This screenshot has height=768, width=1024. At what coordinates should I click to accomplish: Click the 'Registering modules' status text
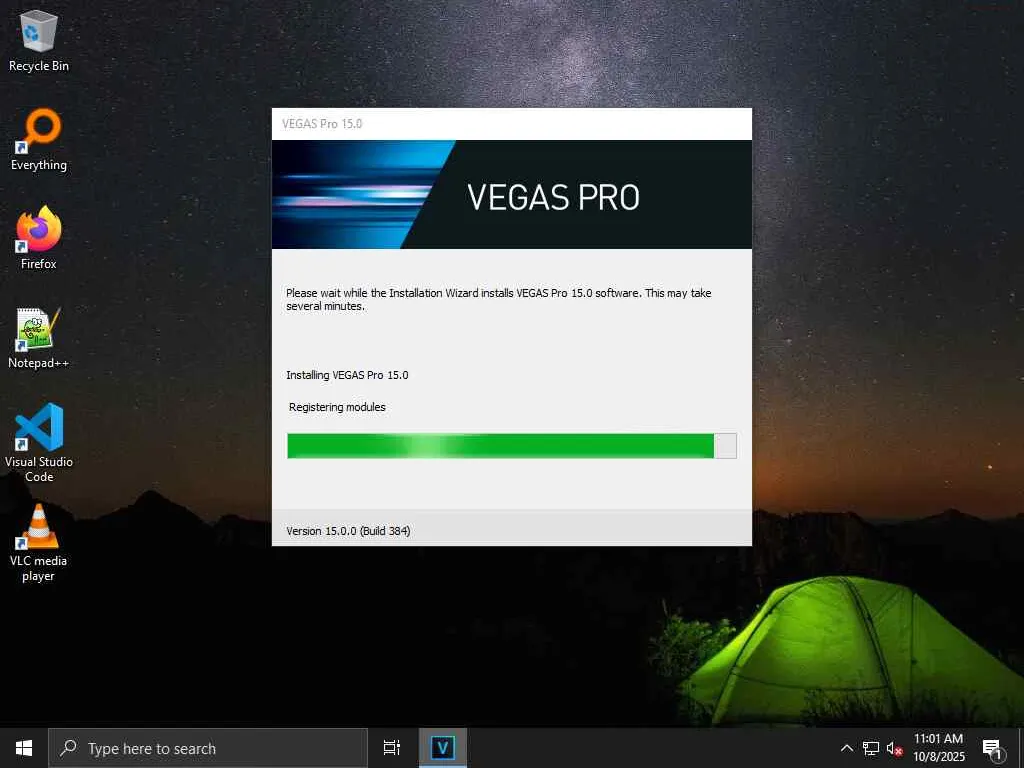337,407
